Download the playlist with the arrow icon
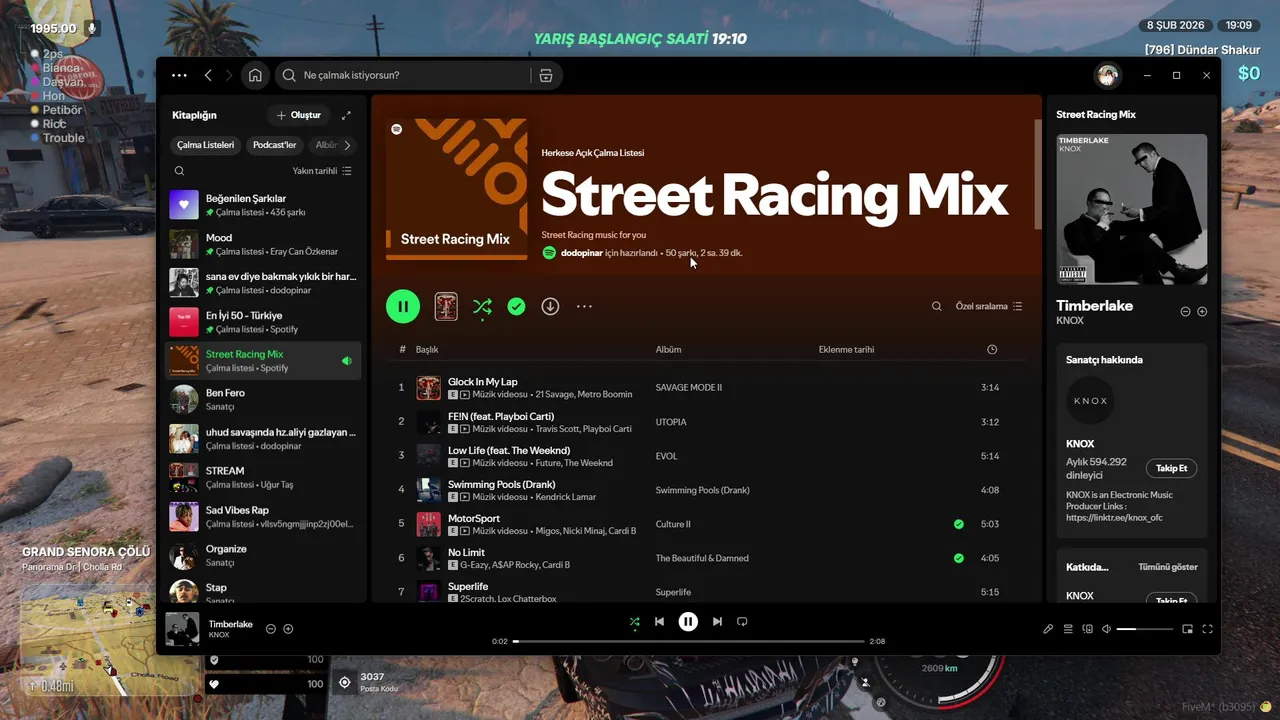Image resolution: width=1280 pixels, height=720 pixels. (x=550, y=306)
